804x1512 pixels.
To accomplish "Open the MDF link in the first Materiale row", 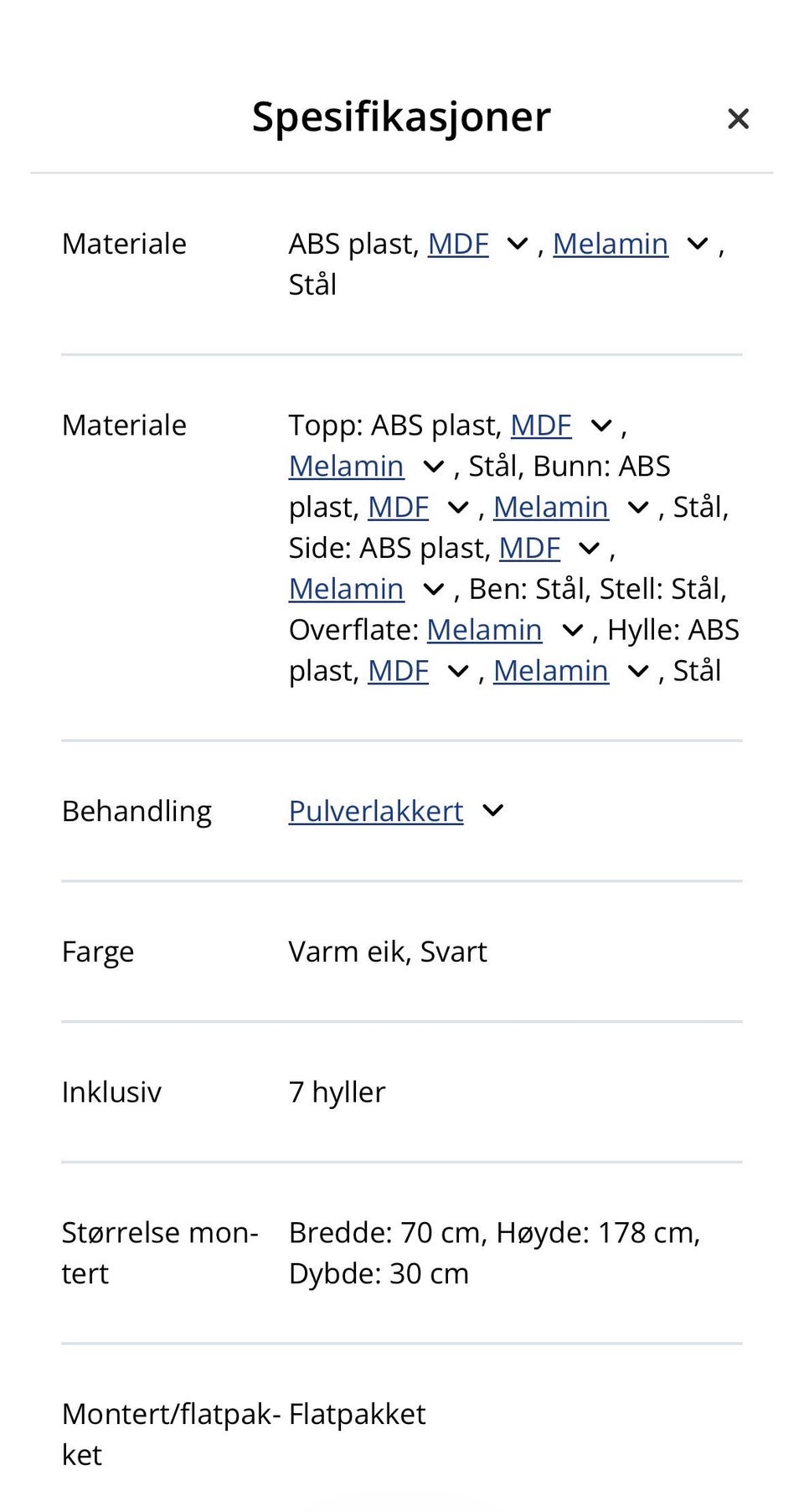I will (x=458, y=244).
